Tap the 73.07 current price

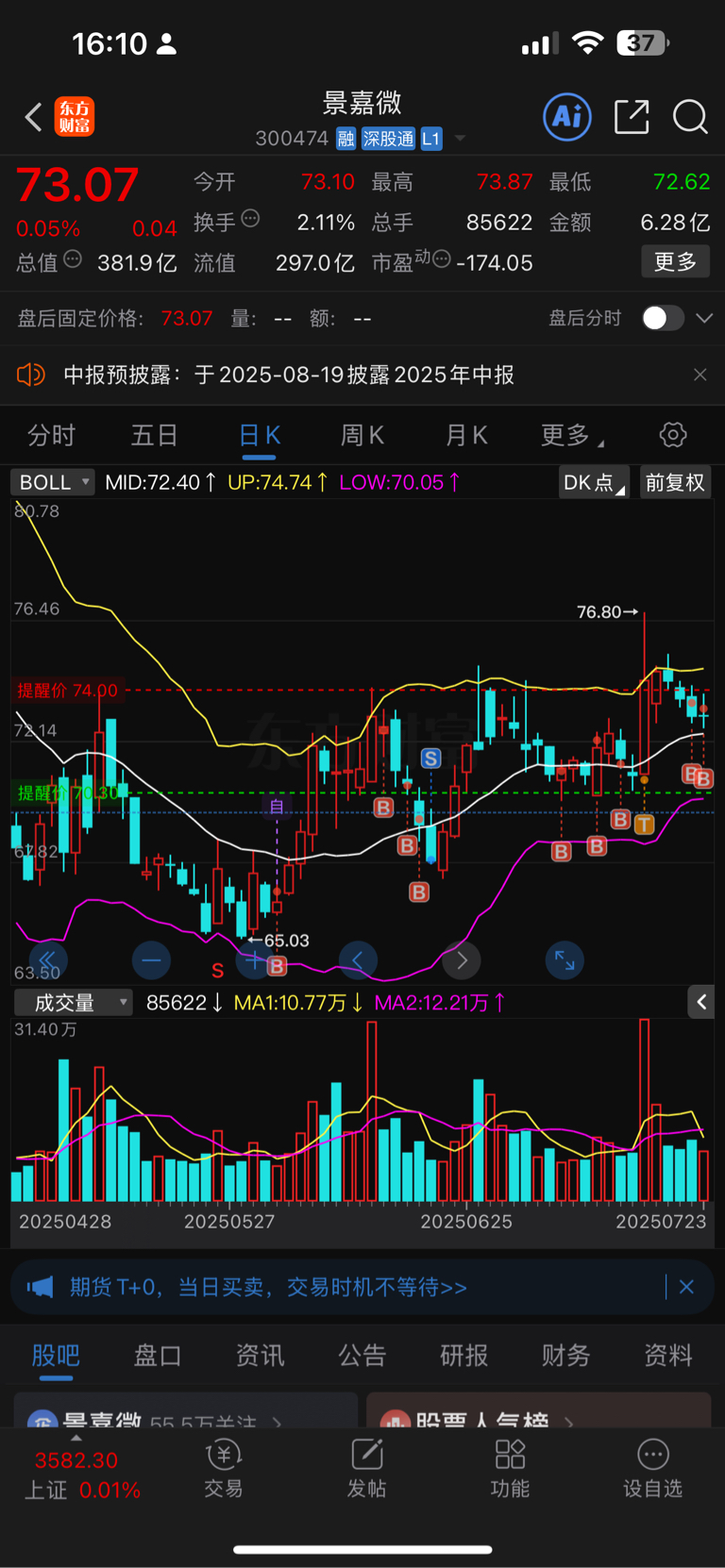click(x=77, y=185)
